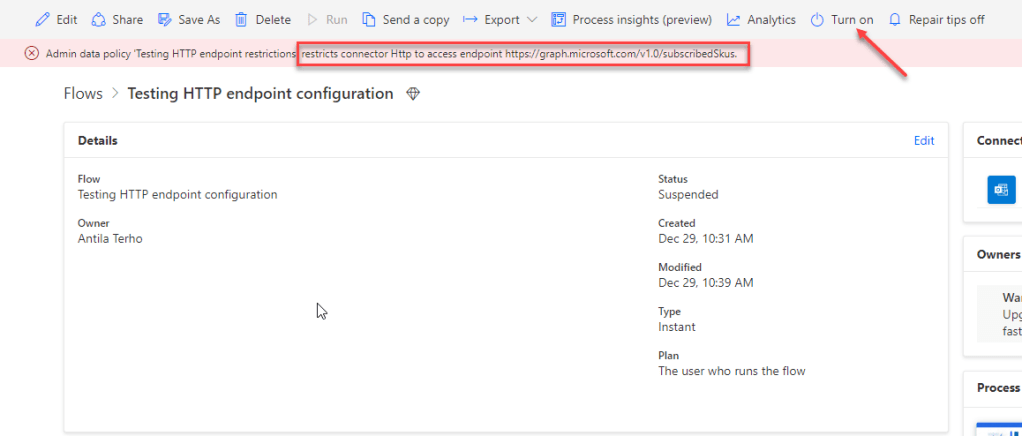Screen dimensions: 1022x436
Task: Expand the Export dropdown chevron
Action: click(531, 20)
